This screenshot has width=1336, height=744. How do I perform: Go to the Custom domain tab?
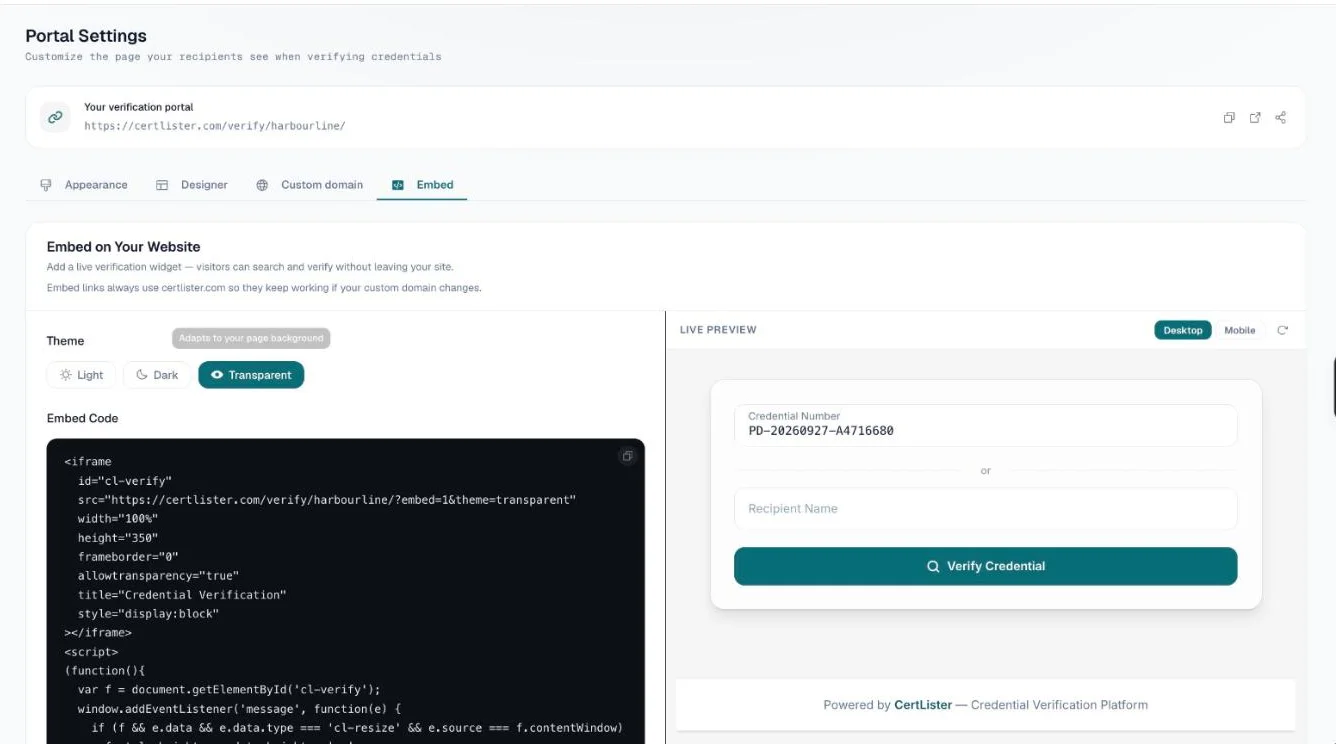[x=310, y=185]
